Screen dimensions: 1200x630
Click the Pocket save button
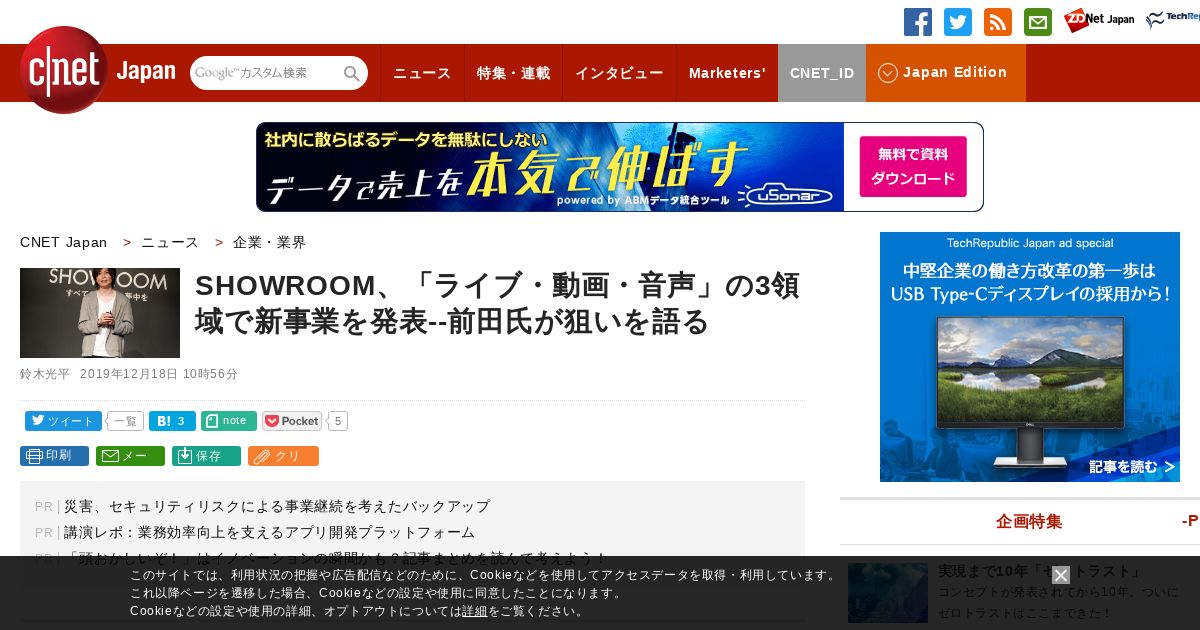point(292,421)
